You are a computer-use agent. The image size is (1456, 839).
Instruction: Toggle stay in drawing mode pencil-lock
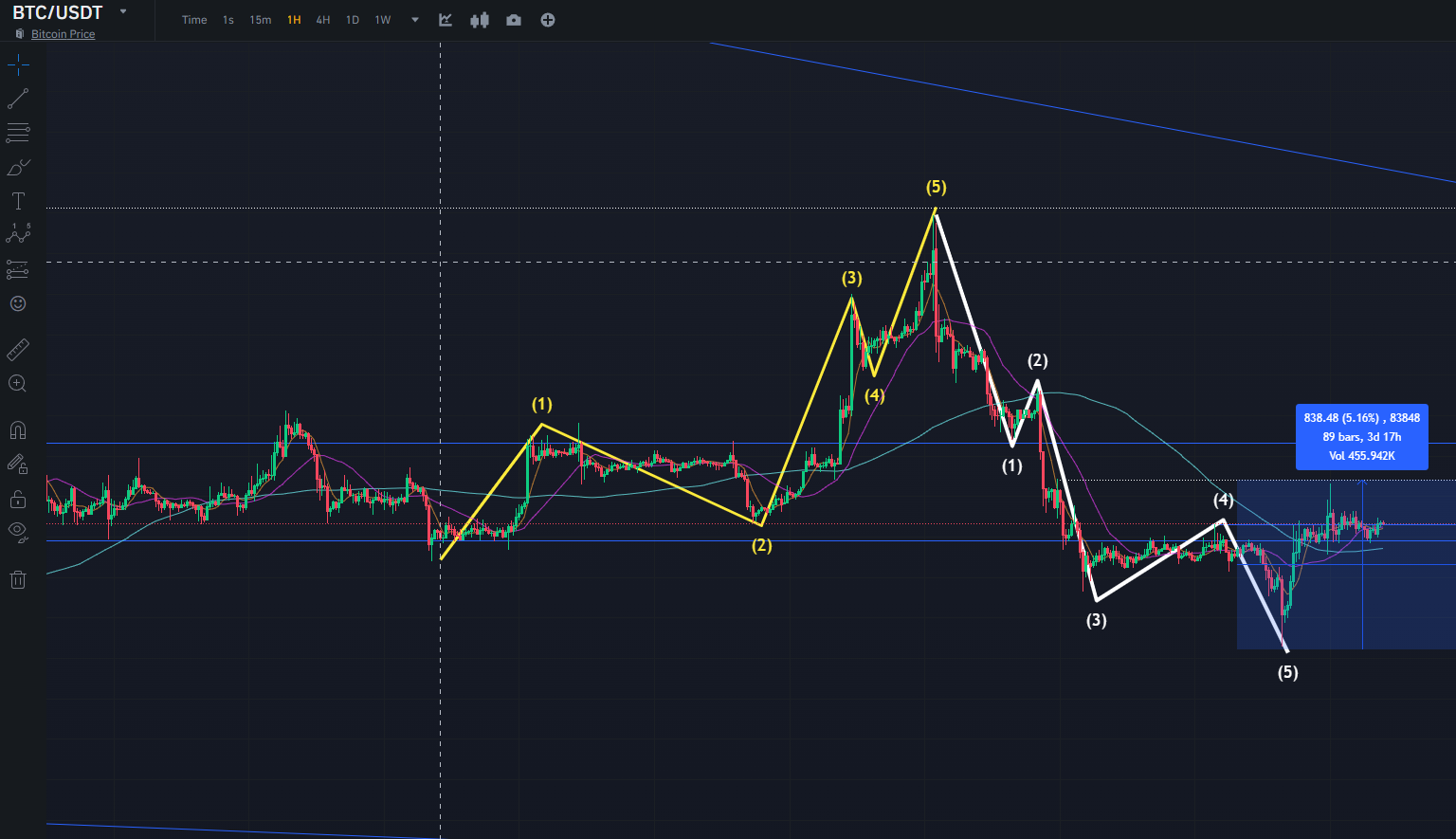pyautogui.click(x=18, y=465)
